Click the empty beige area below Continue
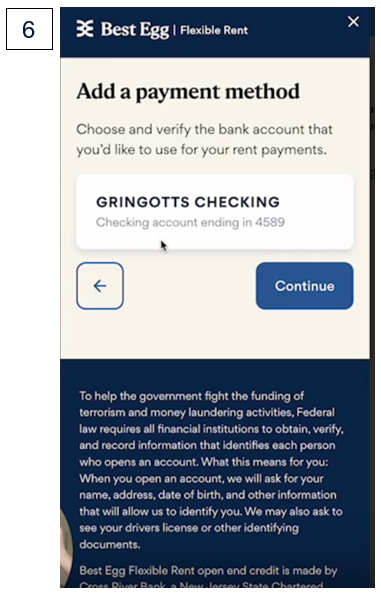The image size is (381, 595). click(215, 334)
